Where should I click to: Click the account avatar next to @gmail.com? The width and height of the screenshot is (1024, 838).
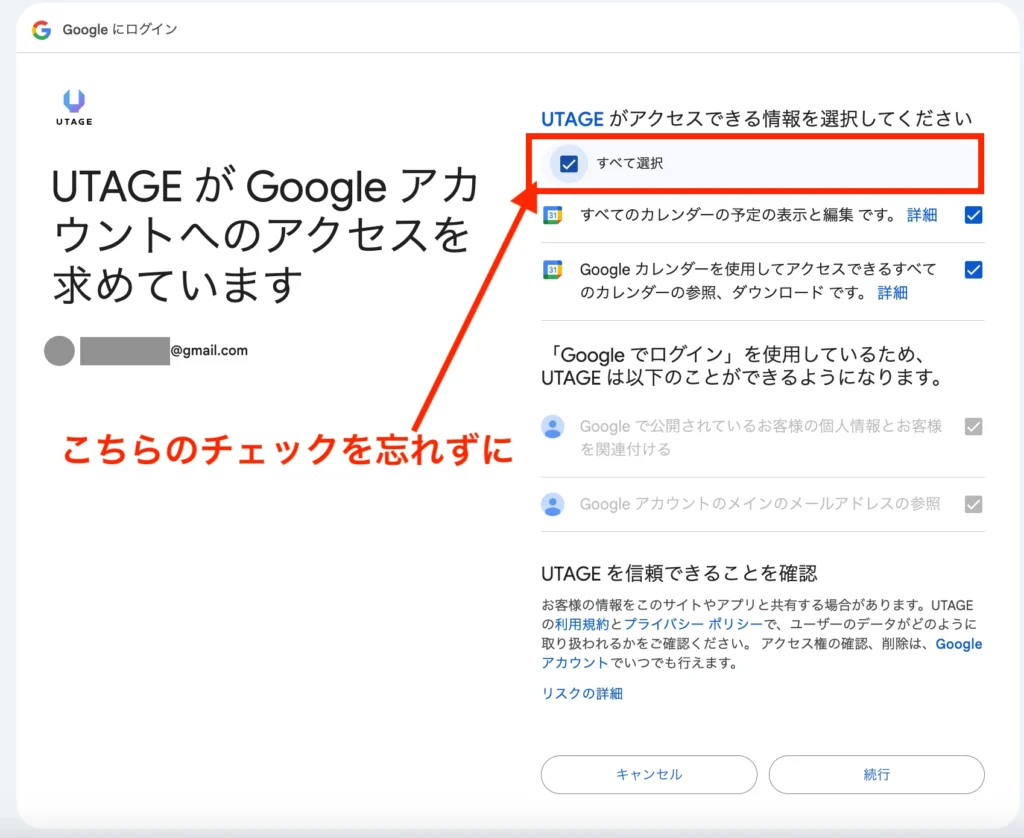[59, 351]
